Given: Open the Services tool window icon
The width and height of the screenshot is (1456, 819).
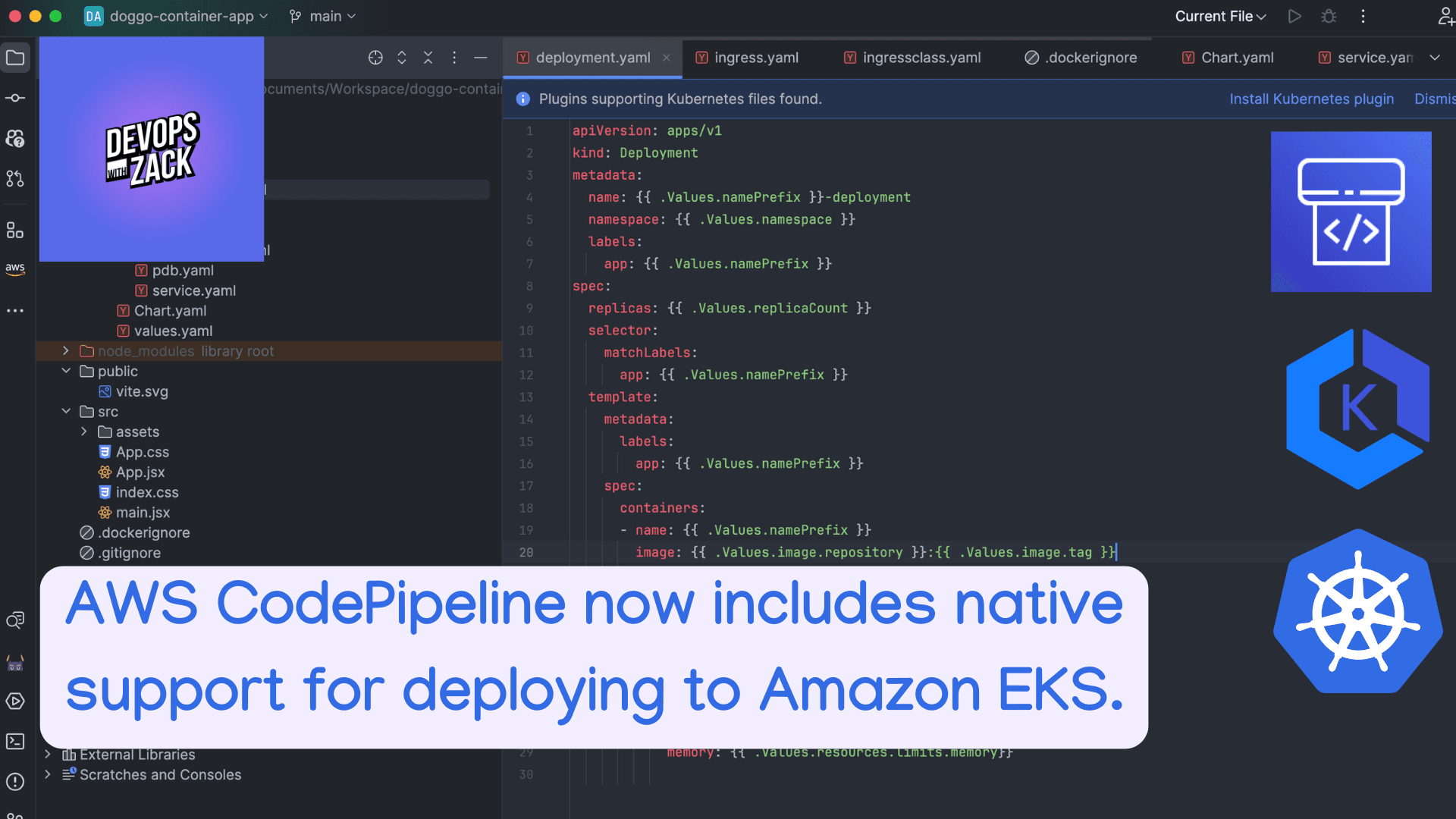Looking at the screenshot, I should [x=15, y=701].
